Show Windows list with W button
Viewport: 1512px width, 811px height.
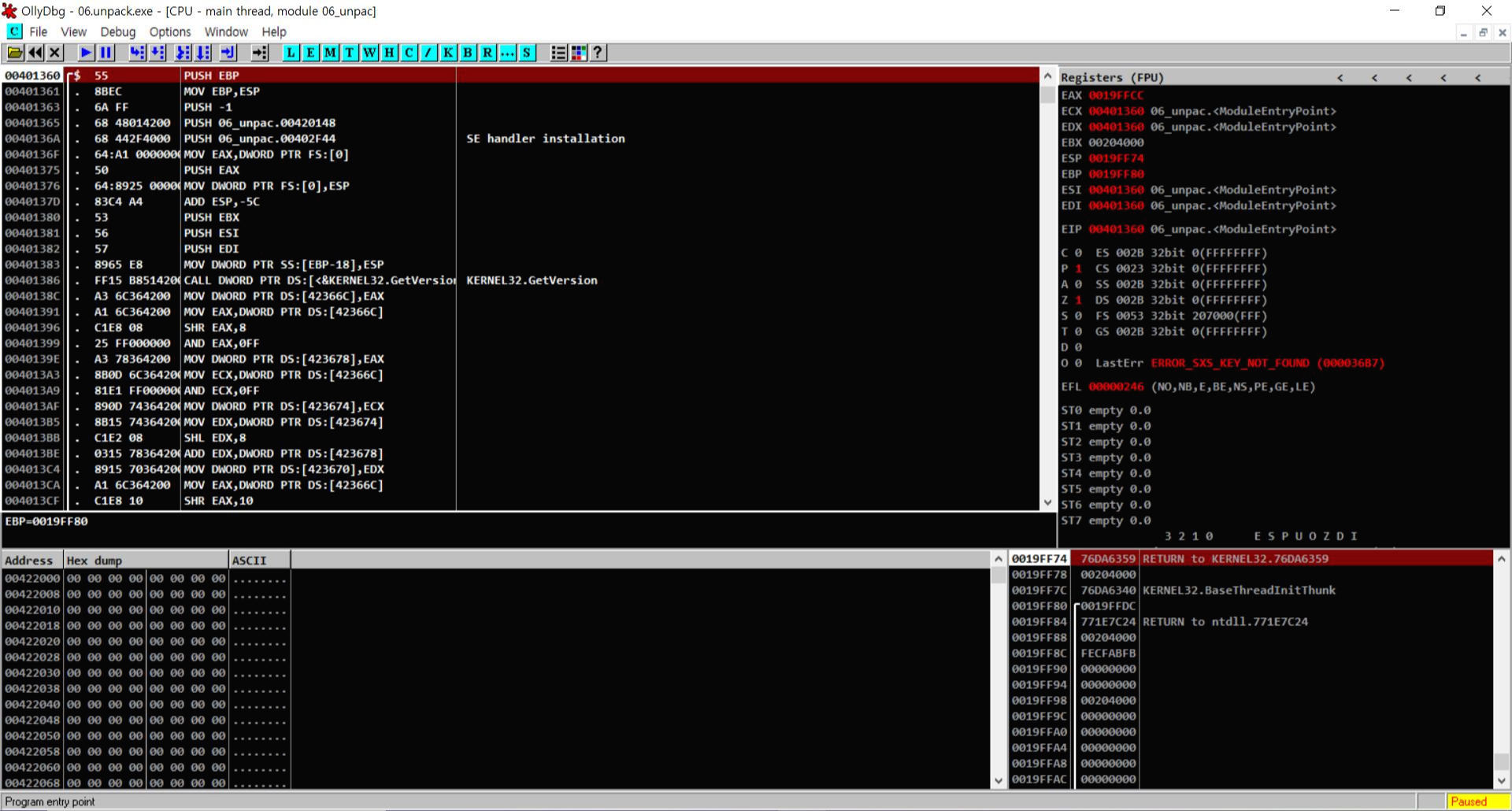coord(369,53)
